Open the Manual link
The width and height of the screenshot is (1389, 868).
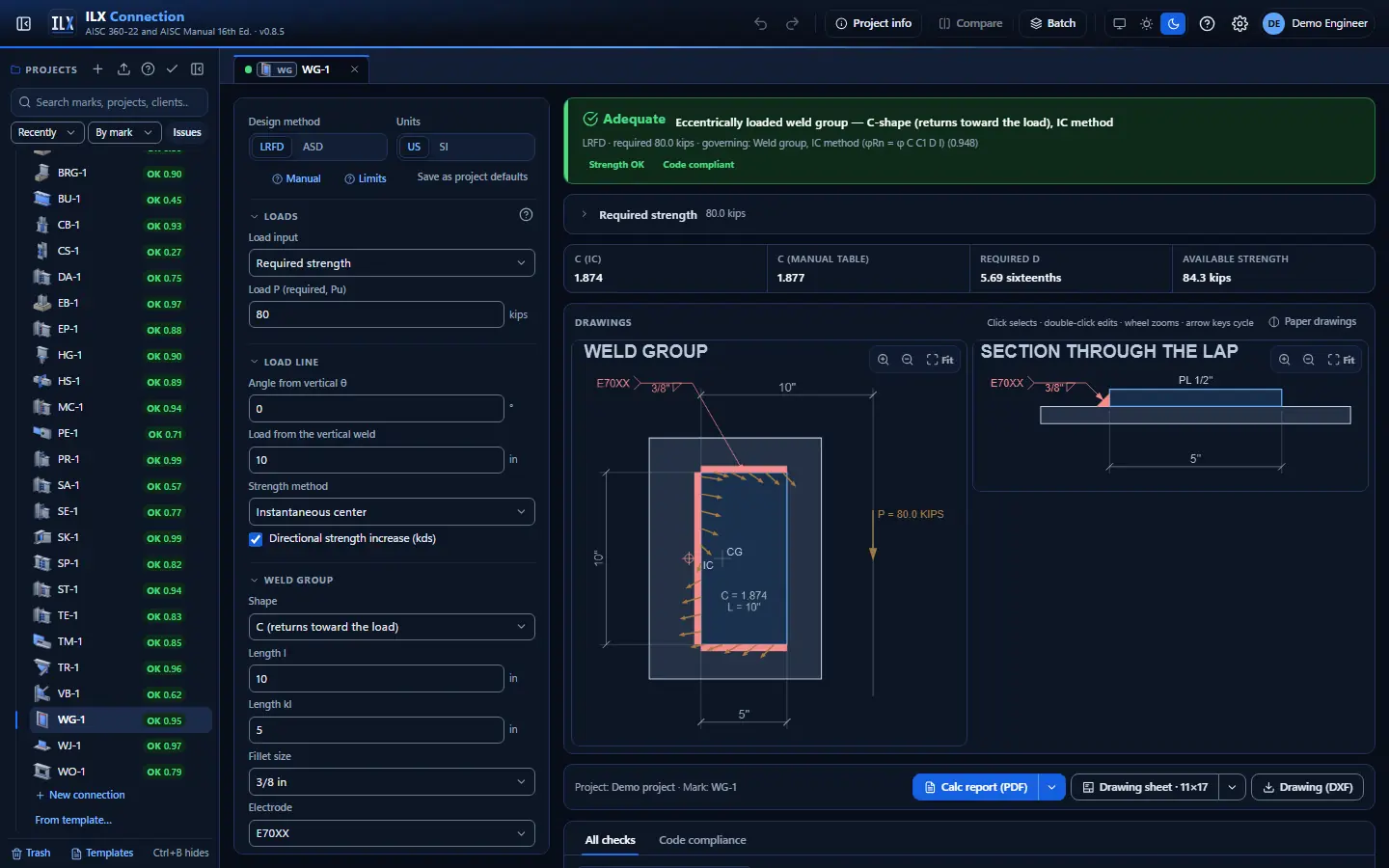click(x=296, y=178)
